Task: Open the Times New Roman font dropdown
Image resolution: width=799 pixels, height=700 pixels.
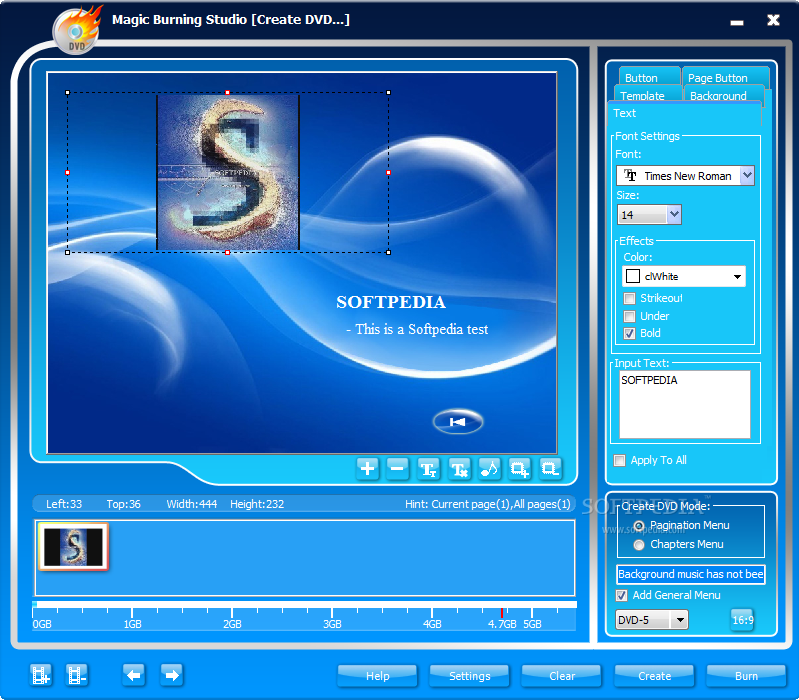Action: coord(747,176)
